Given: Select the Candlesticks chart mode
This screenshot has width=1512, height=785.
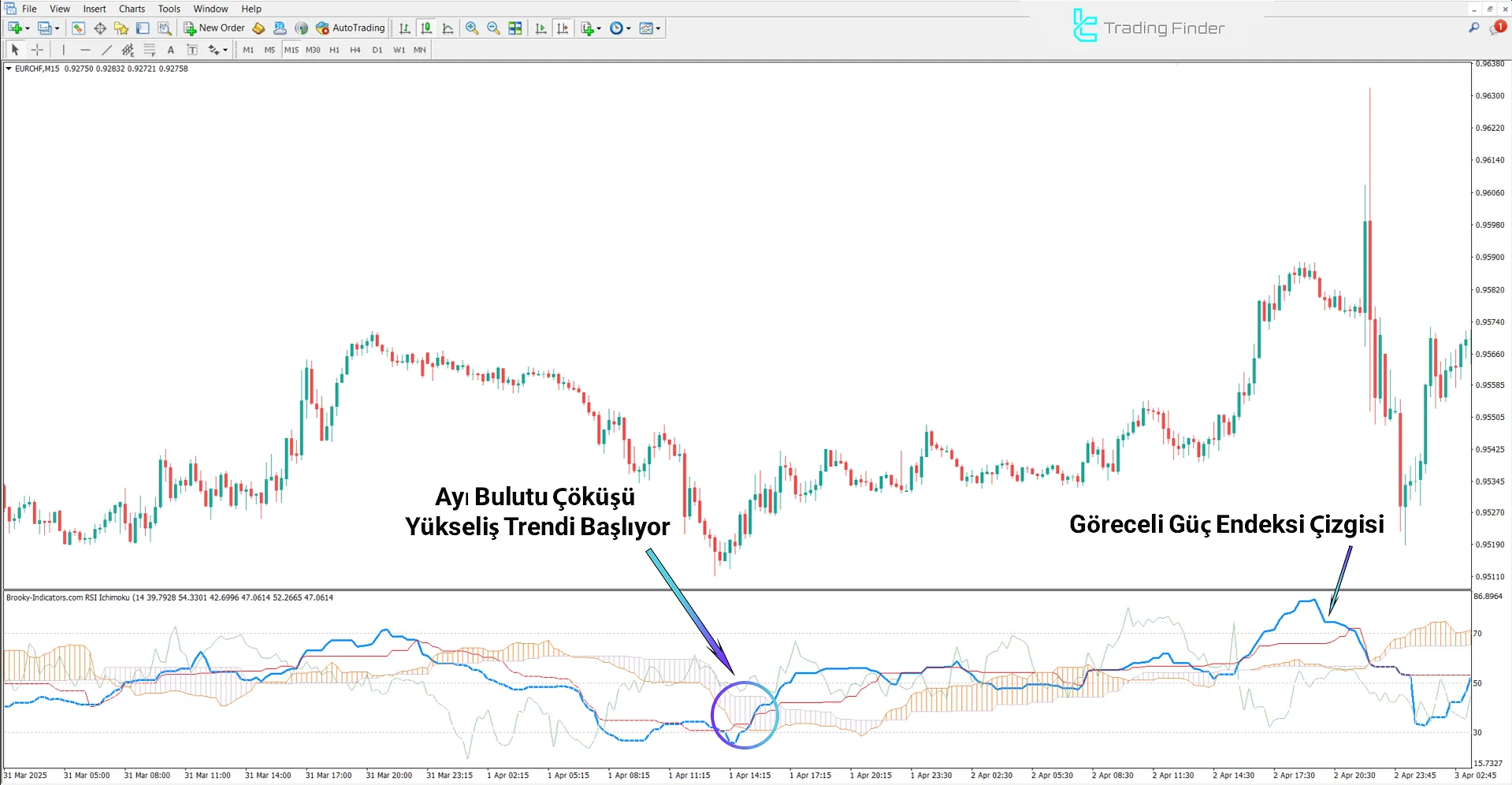Looking at the screenshot, I should [426, 28].
